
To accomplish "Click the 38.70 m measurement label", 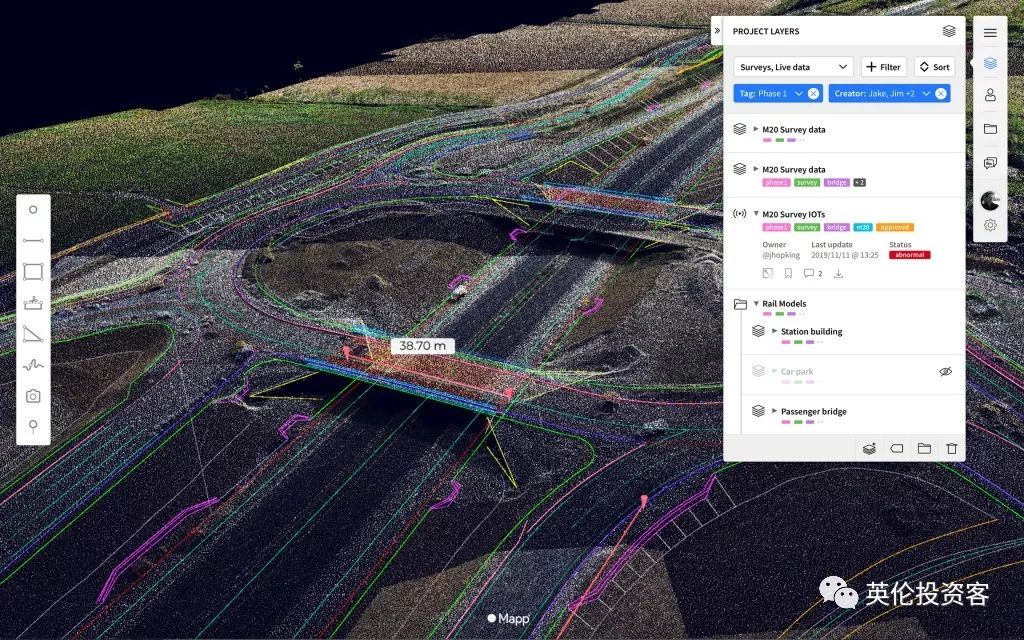I will pos(423,345).
